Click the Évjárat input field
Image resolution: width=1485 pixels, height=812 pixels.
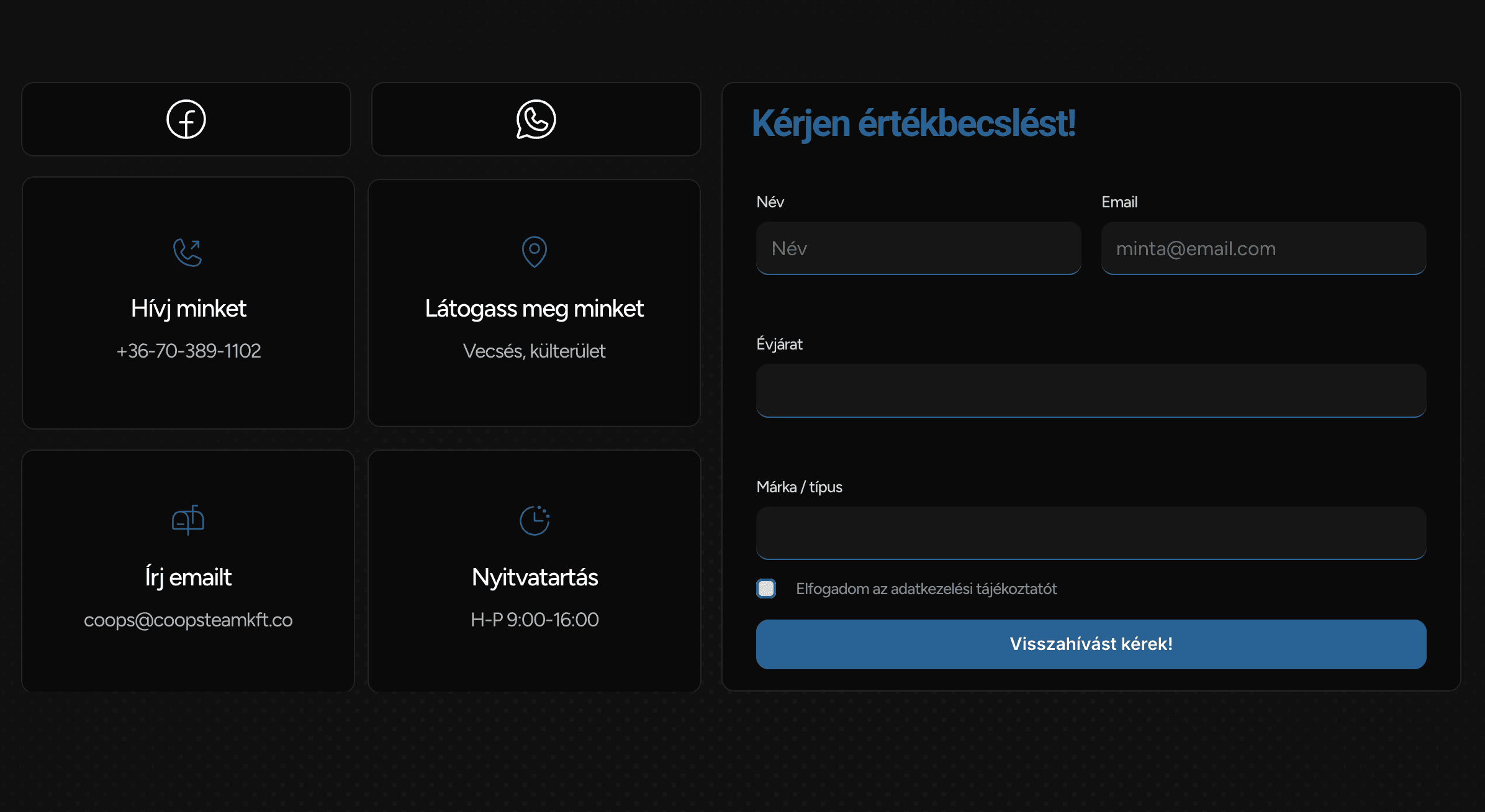[x=1091, y=391]
